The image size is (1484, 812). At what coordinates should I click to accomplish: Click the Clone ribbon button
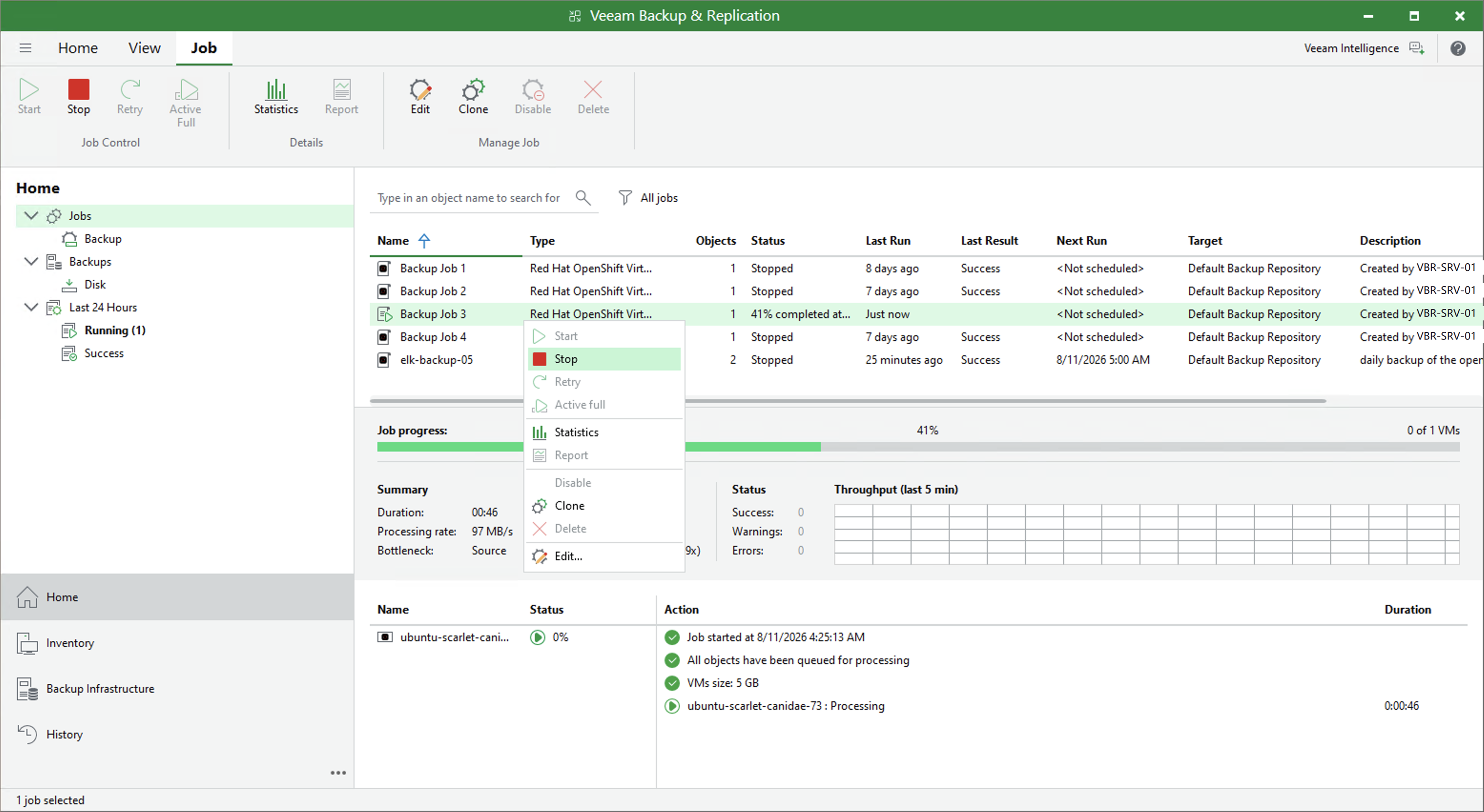click(473, 97)
